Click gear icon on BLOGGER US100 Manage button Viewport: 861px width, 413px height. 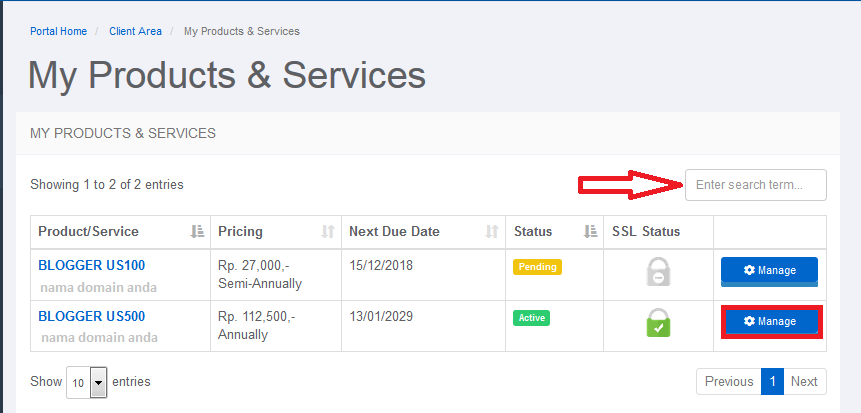click(749, 270)
